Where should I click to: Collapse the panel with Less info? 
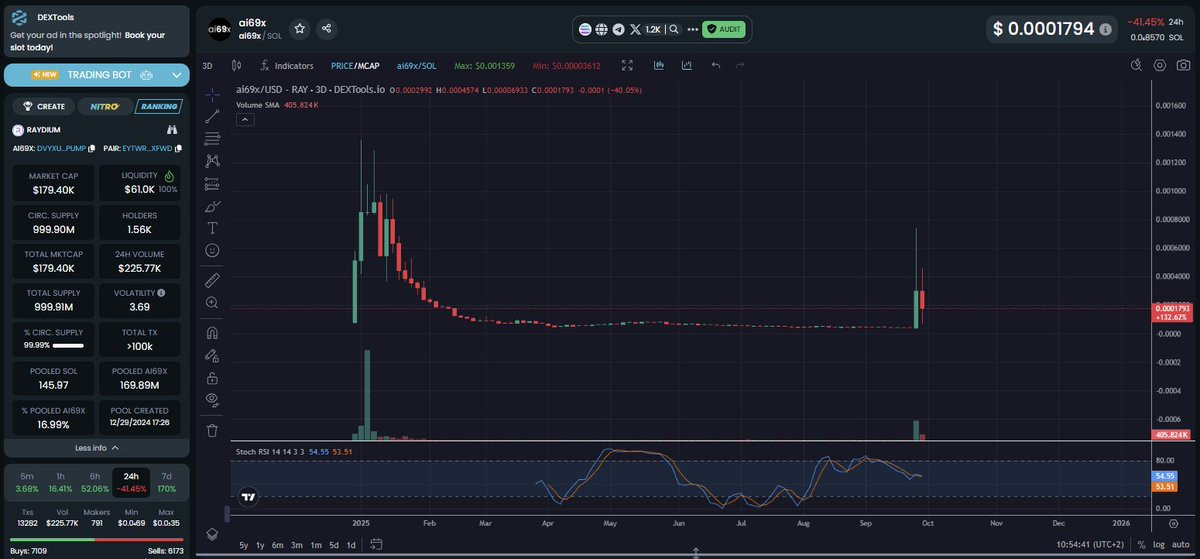[96, 448]
